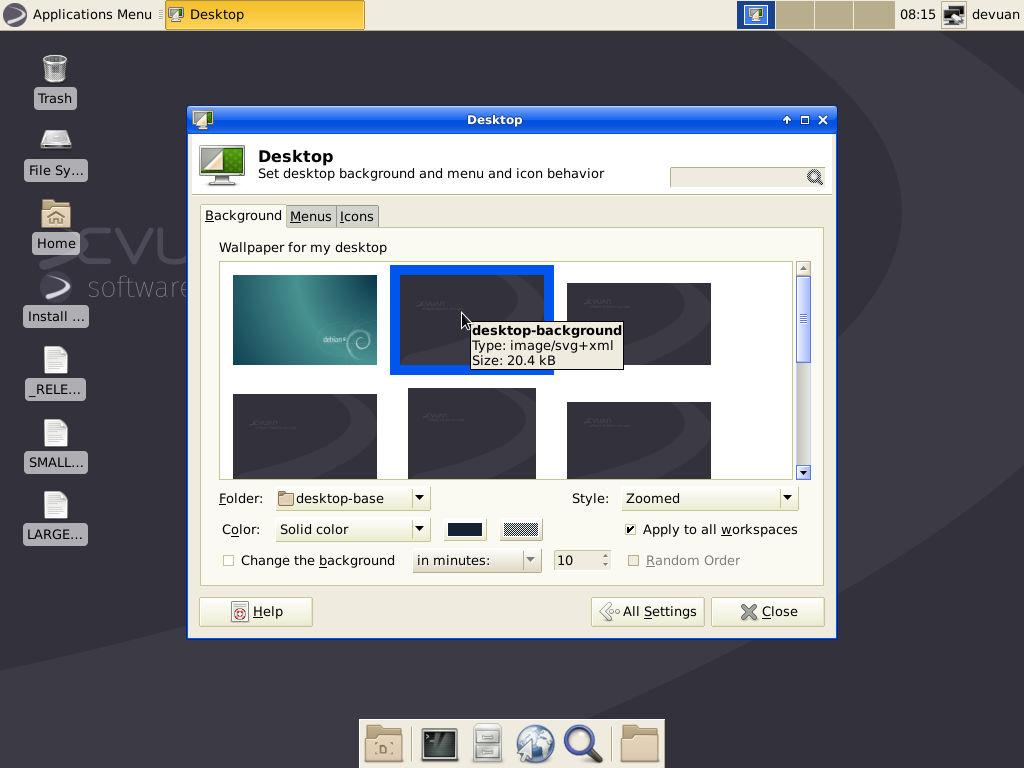Screen dimensions: 1024x768
Task: Open the Trash on the desktop
Action: coord(54,70)
